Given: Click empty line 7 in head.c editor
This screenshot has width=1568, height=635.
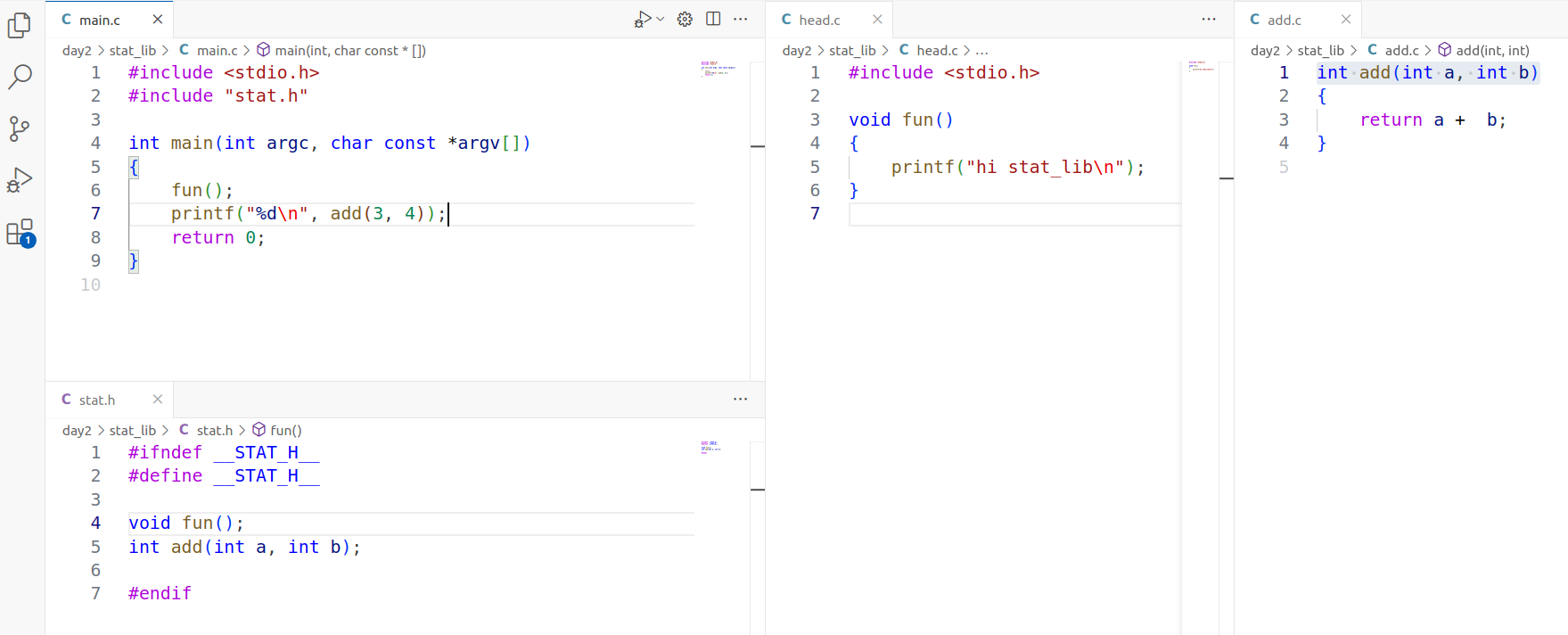Looking at the screenshot, I should click(x=1014, y=214).
